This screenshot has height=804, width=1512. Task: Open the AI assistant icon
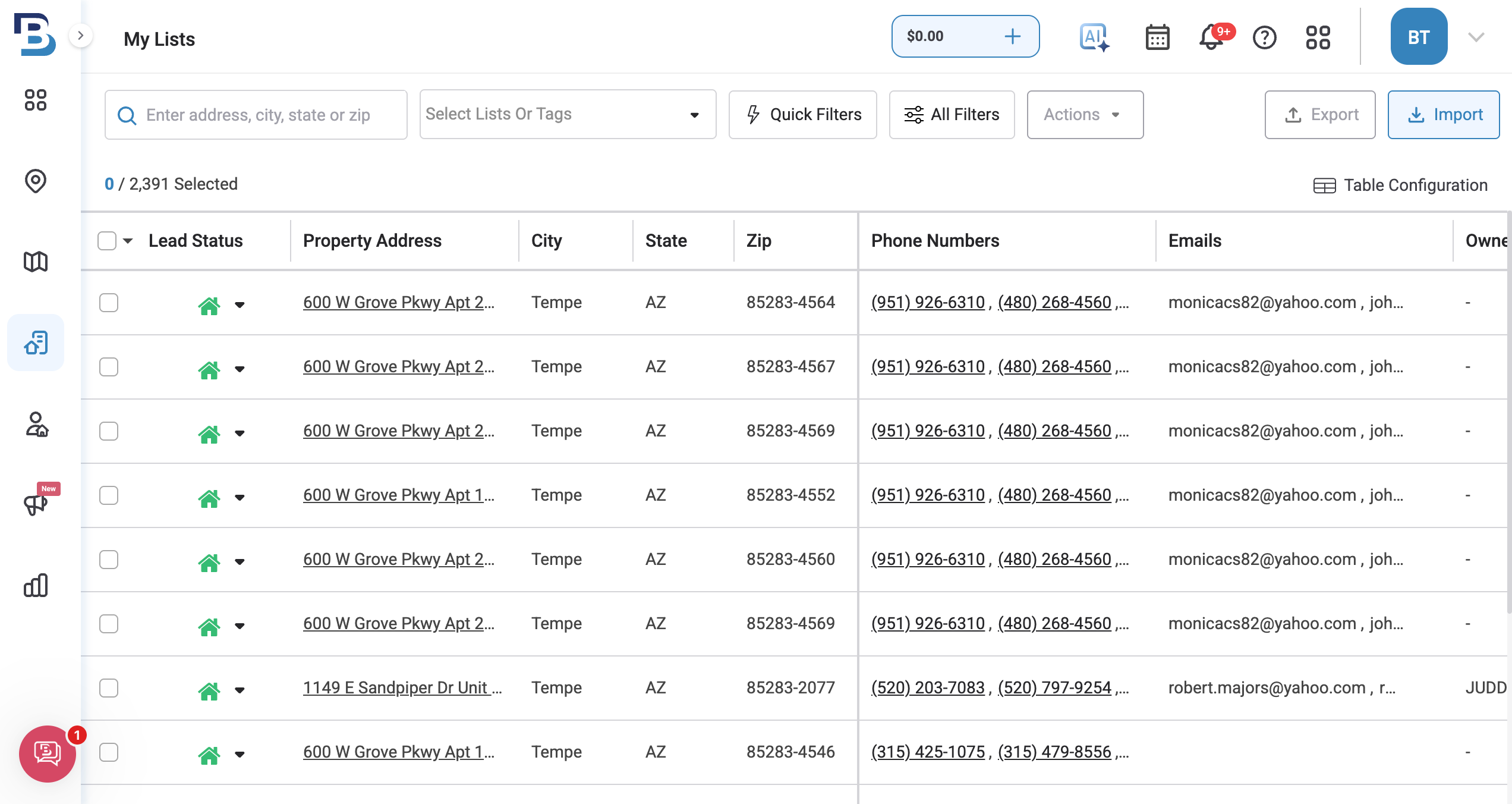1094,37
